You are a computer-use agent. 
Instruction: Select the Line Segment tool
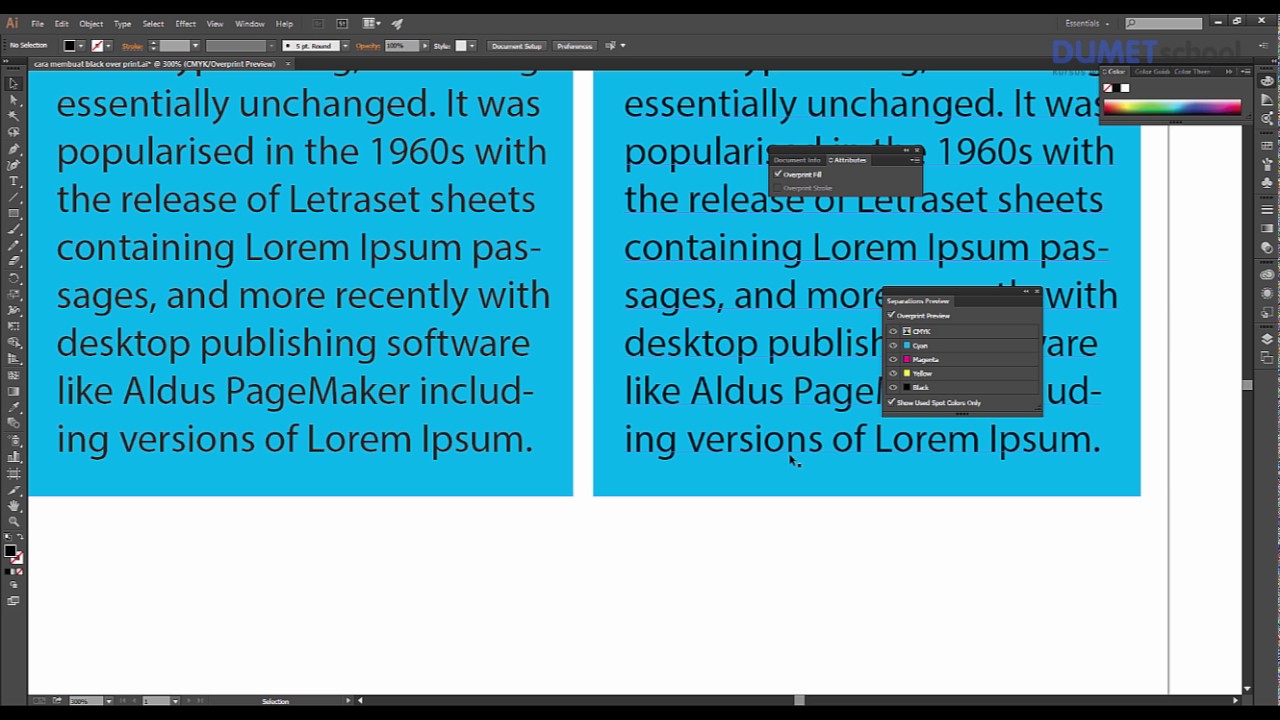click(x=13, y=197)
